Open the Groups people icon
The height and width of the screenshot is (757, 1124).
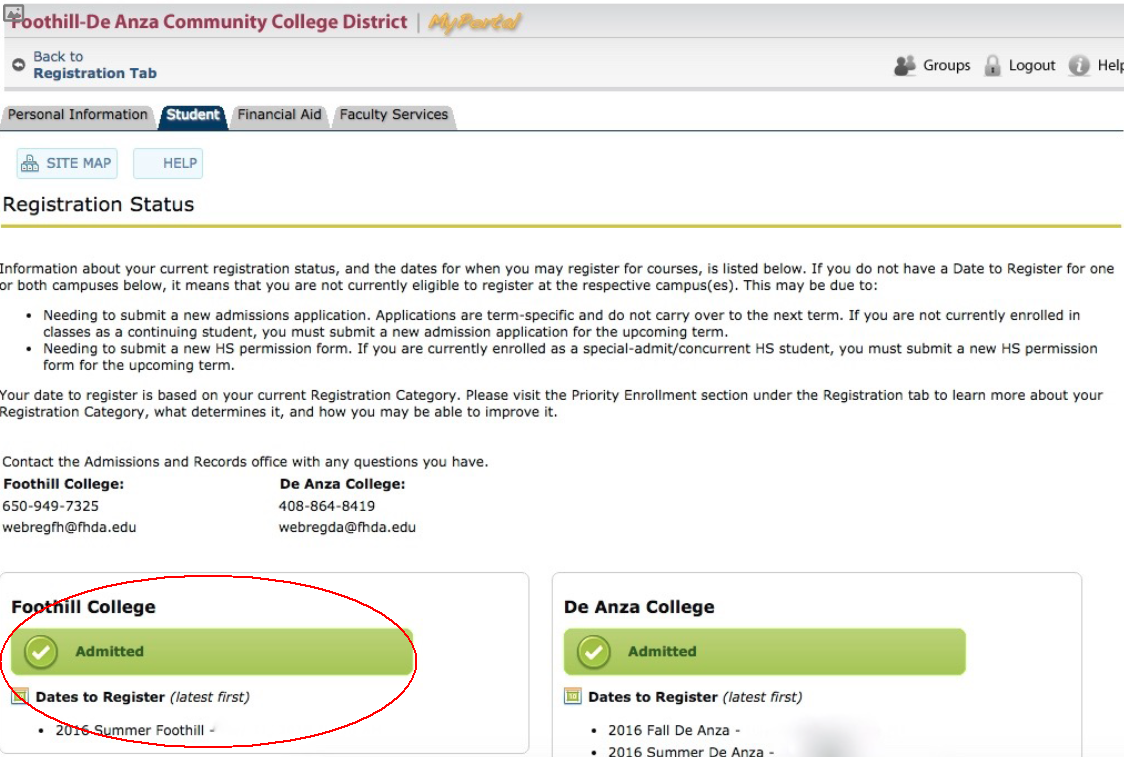tap(905, 65)
